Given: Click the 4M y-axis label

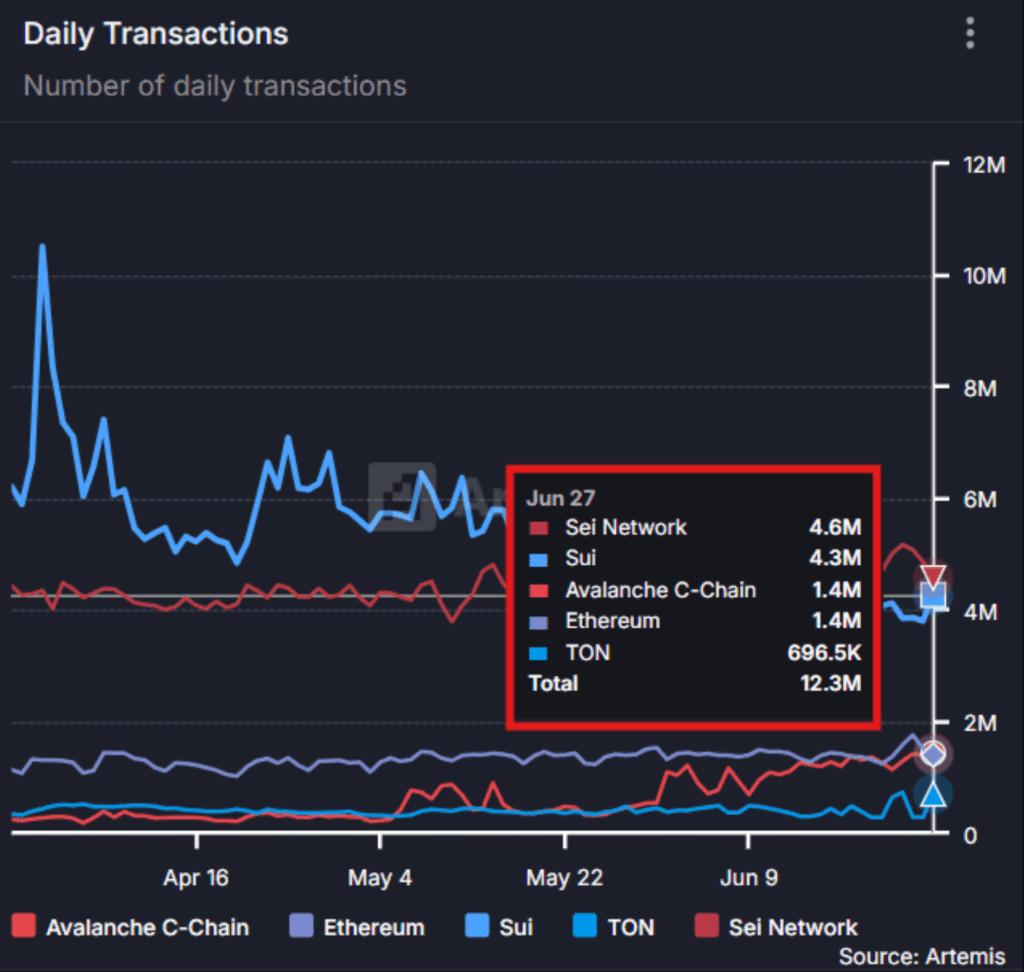Looking at the screenshot, I should coord(980,612).
